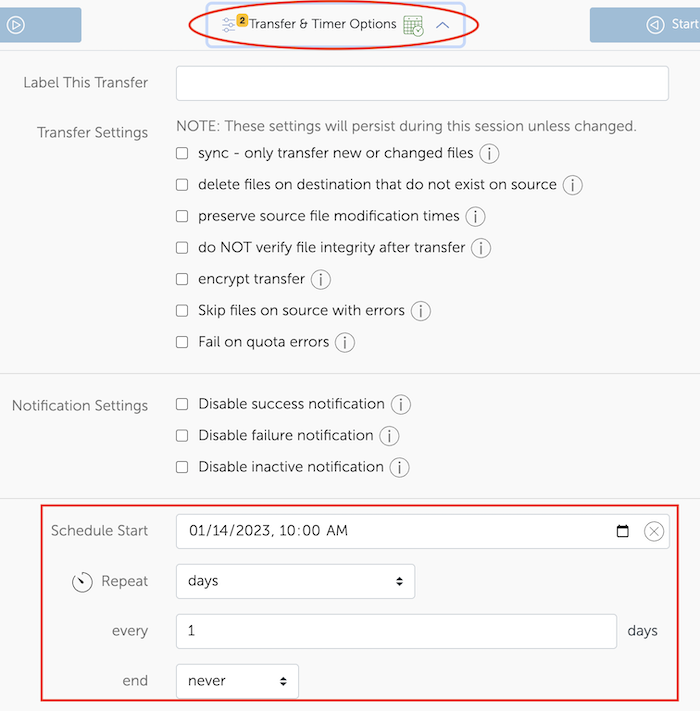The height and width of the screenshot is (711, 700).
Task: Open the Repeat interval dropdown
Action: [x=295, y=581]
